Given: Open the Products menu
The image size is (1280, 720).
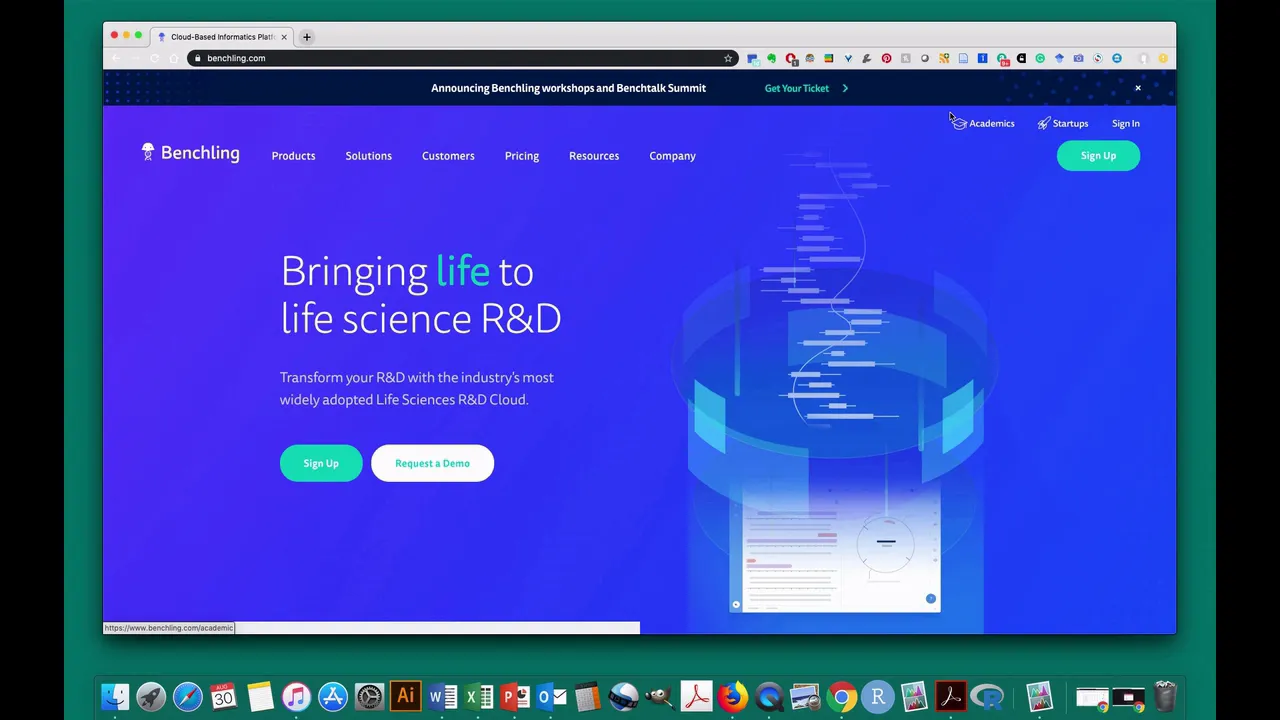Looking at the screenshot, I should (x=293, y=156).
